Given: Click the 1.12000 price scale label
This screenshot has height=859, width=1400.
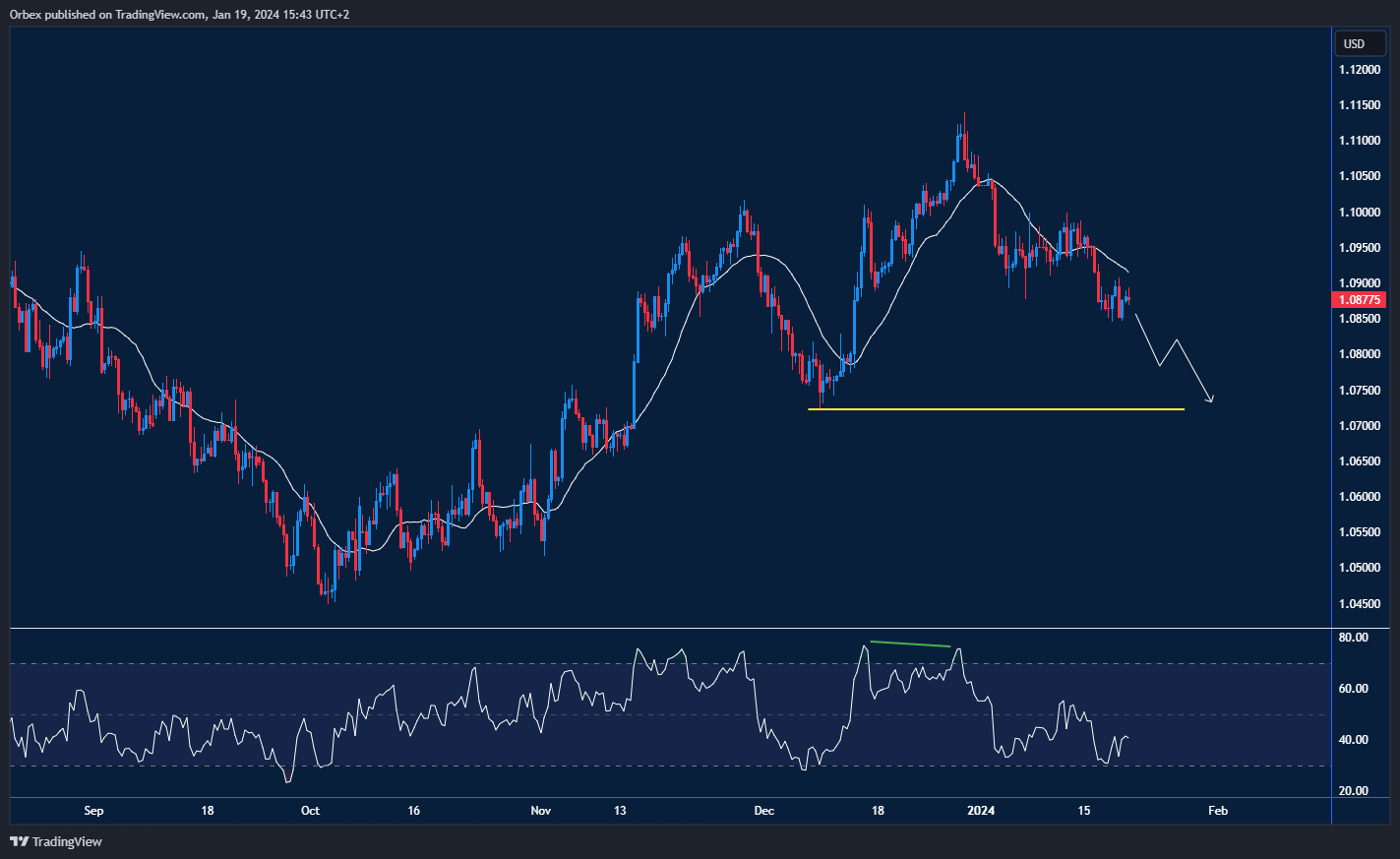Looking at the screenshot, I should 1358,70.
